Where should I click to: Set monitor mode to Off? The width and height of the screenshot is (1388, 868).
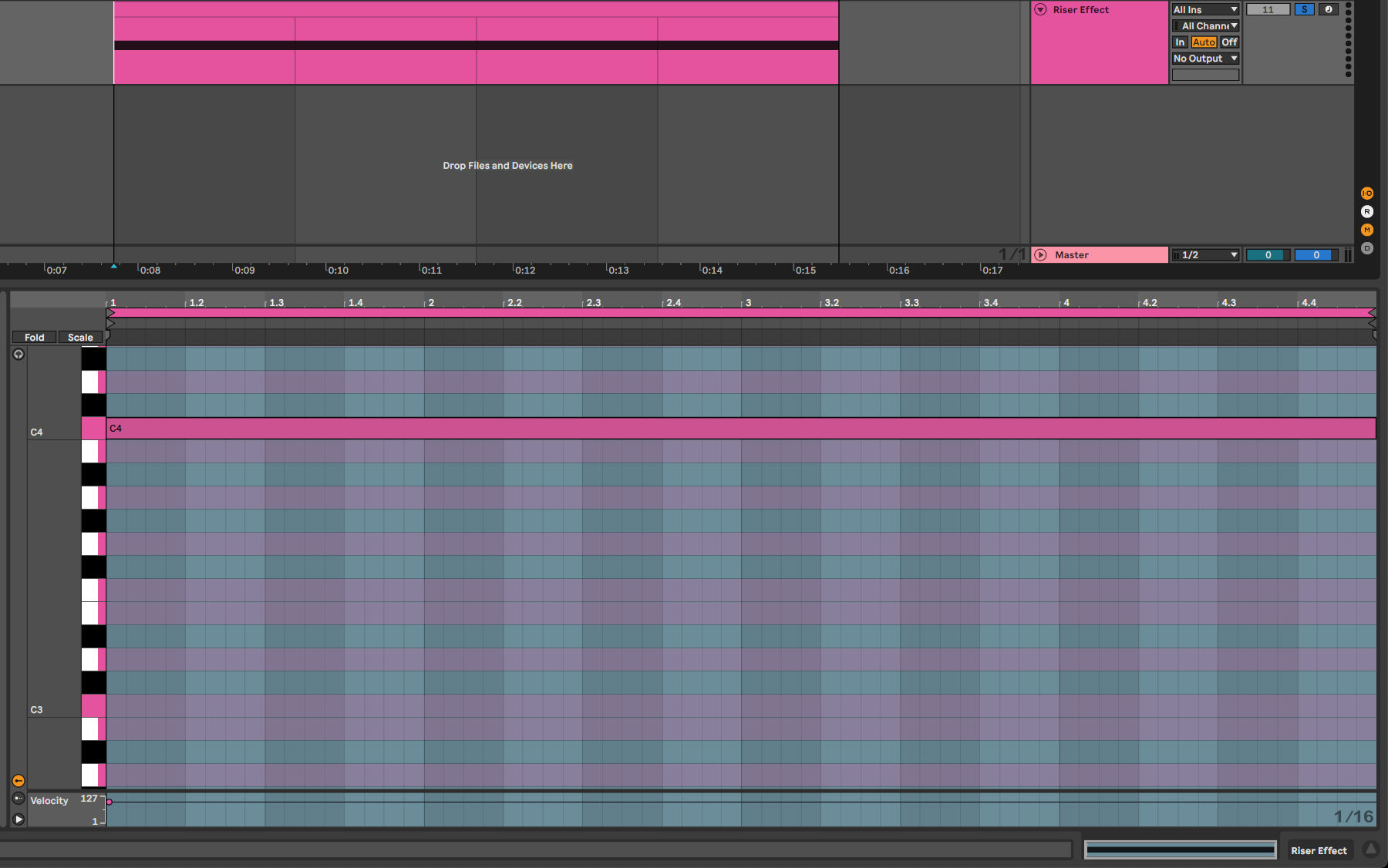pos(1229,42)
